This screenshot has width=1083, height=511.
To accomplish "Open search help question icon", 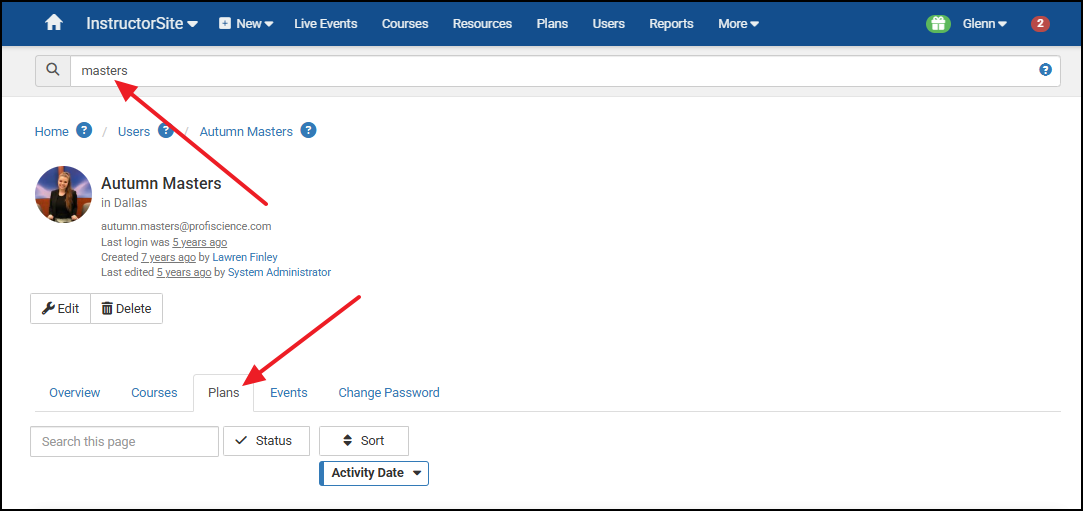I will [1045, 70].
